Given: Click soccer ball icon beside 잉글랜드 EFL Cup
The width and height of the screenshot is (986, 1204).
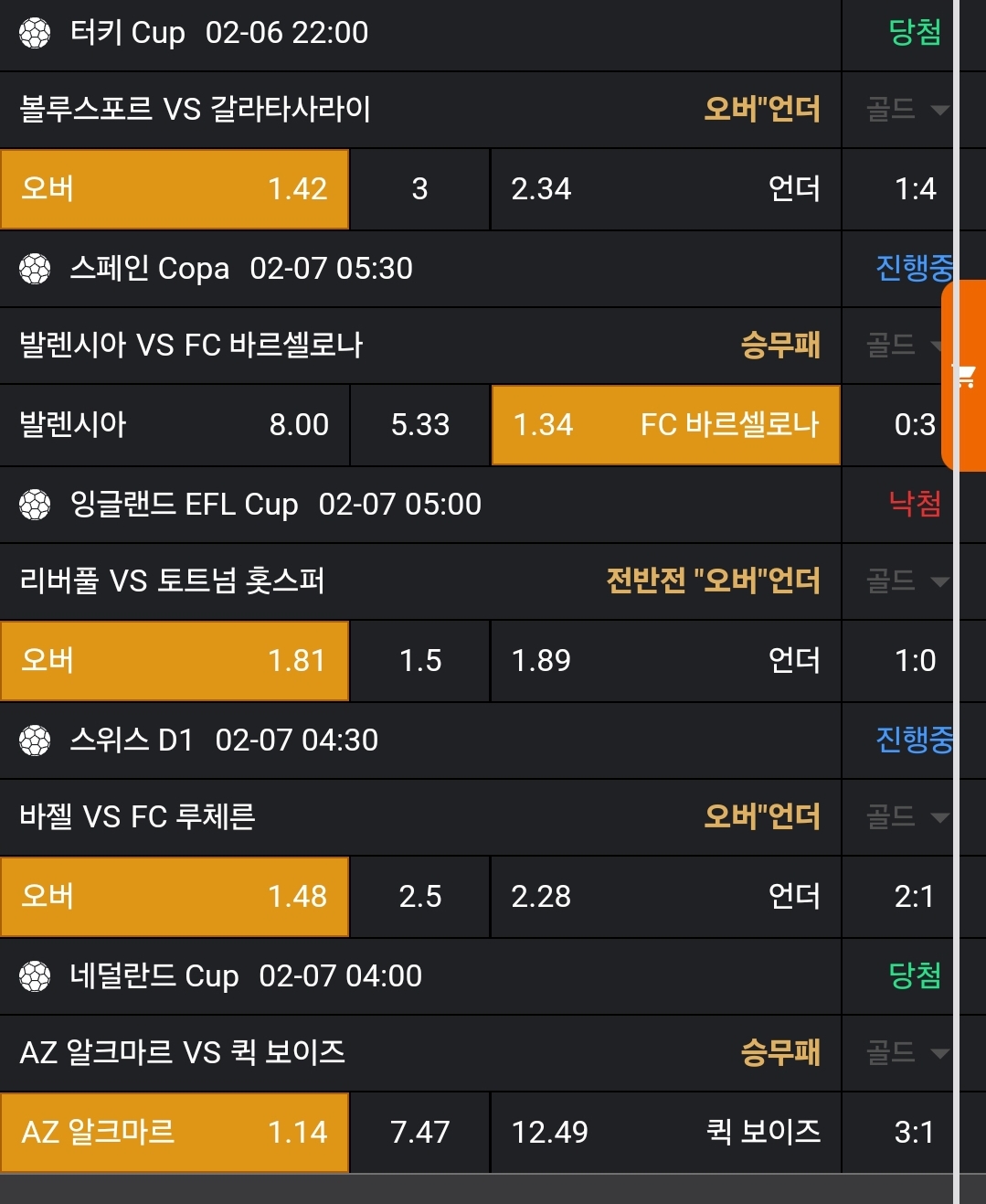Looking at the screenshot, I should 35,505.
